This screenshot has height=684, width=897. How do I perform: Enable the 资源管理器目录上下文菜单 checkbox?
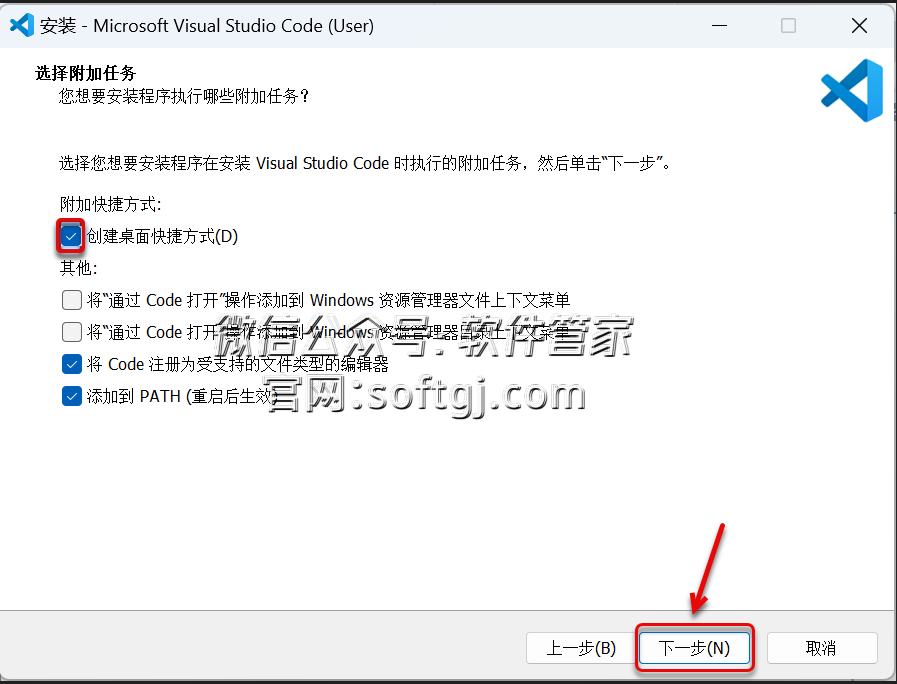tap(72, 332)
